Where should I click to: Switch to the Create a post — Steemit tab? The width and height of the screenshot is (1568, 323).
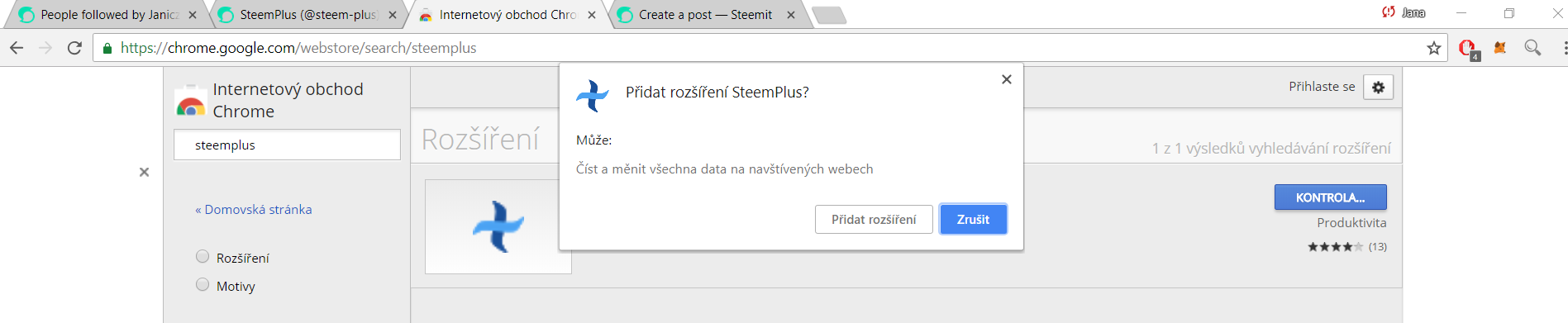(x=705, y=15)
